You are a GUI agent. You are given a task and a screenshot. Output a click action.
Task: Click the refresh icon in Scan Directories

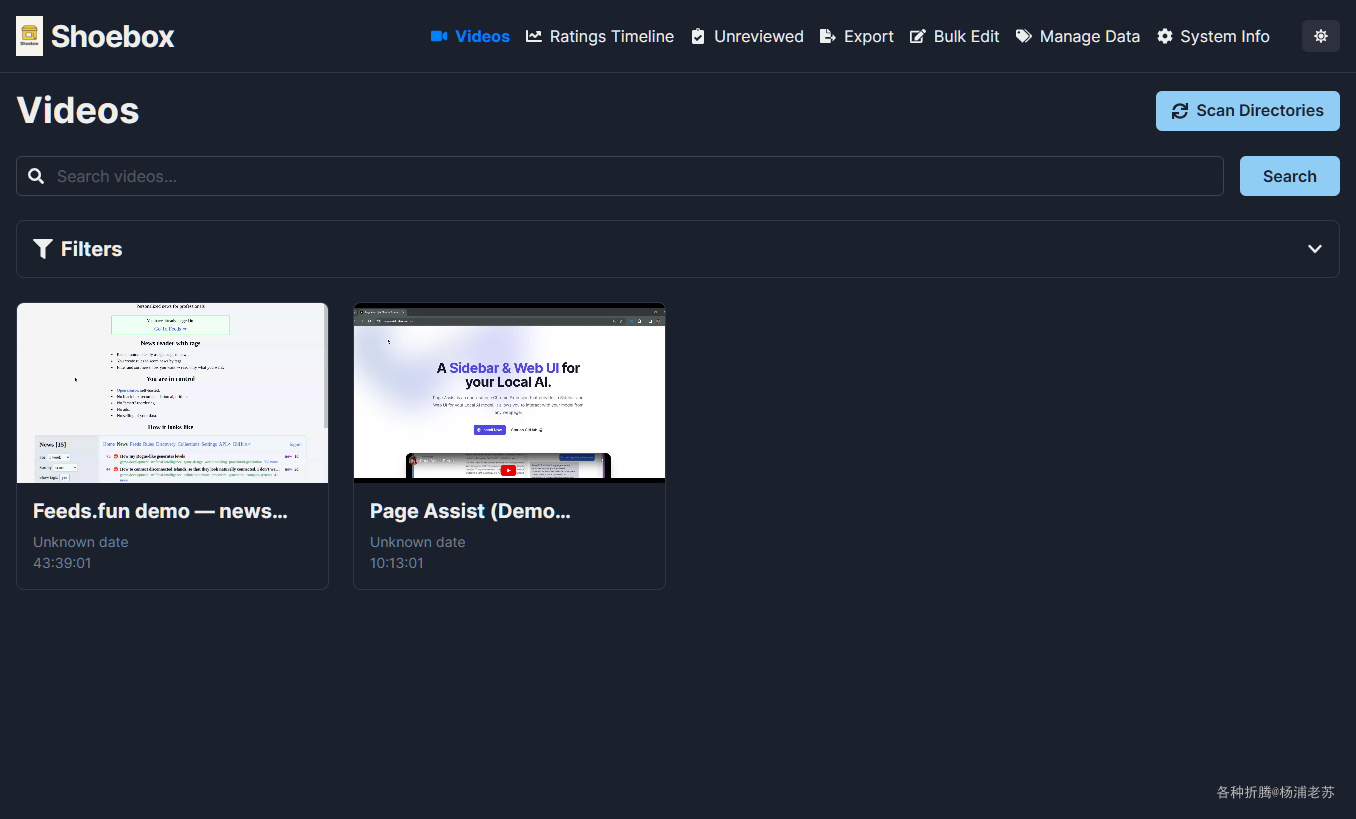coord(1180,111)
